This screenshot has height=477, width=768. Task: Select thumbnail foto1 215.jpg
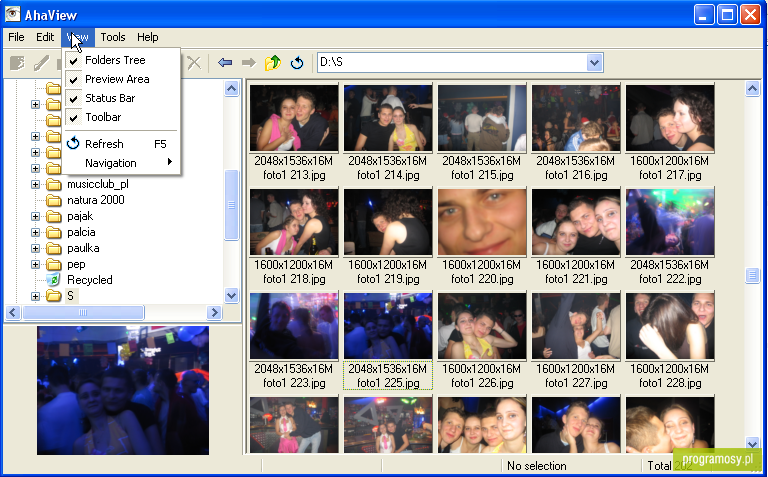click(x=482, y=118)
